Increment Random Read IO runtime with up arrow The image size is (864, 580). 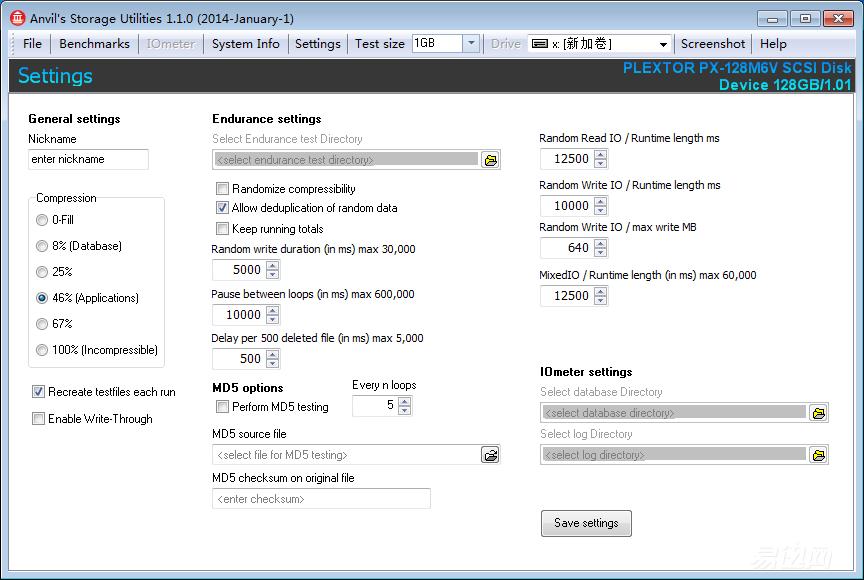point(600,154)
